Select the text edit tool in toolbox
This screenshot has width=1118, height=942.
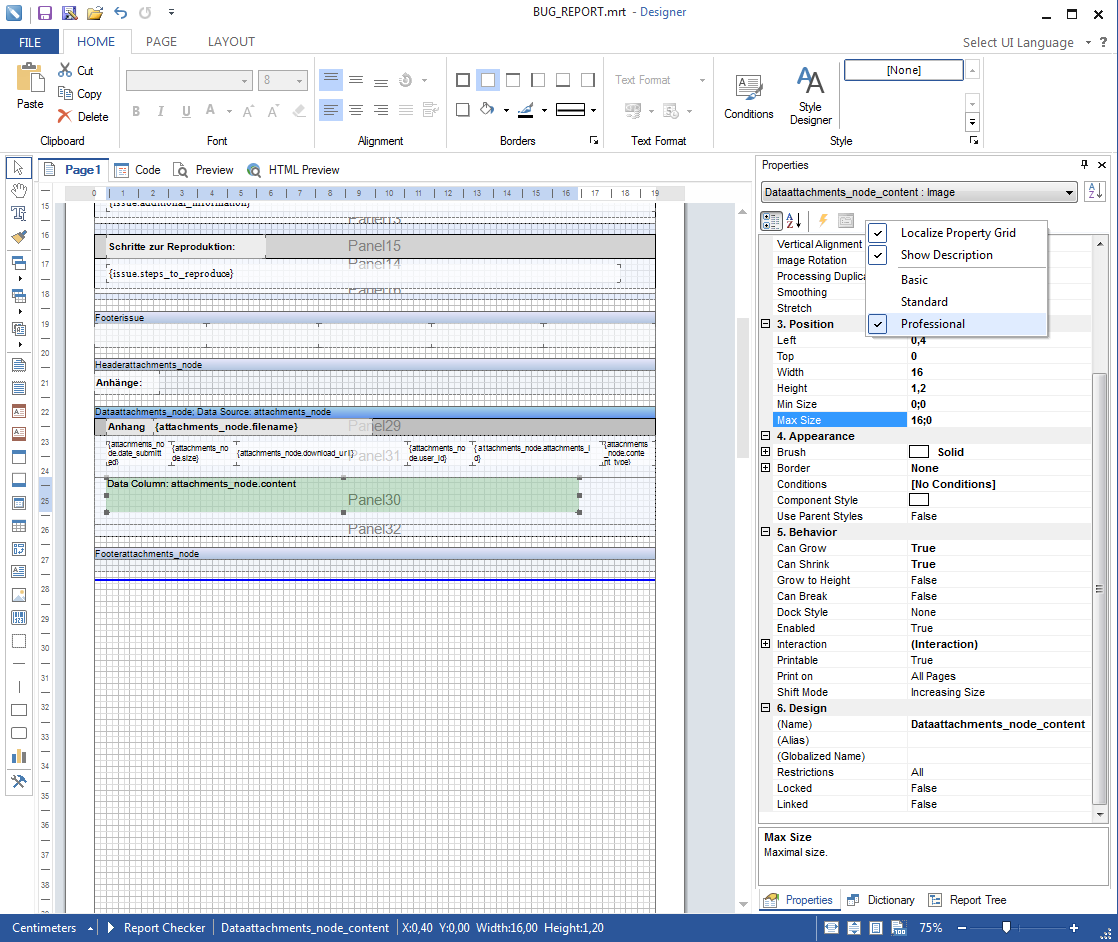(x=19, y=213)
